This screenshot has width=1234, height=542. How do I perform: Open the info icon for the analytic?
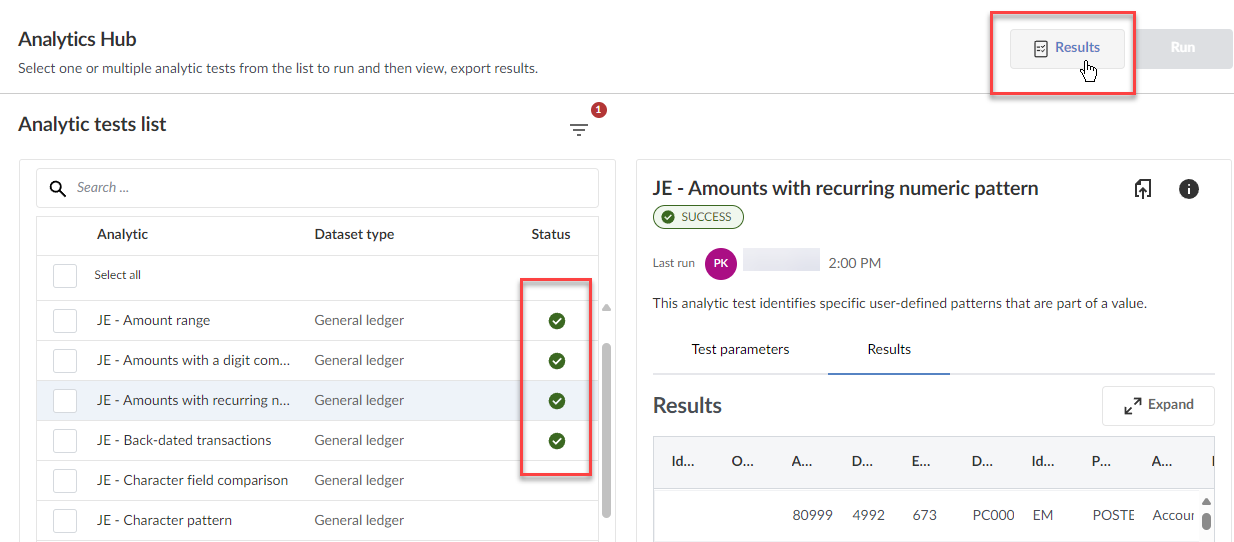(1188, 189)
